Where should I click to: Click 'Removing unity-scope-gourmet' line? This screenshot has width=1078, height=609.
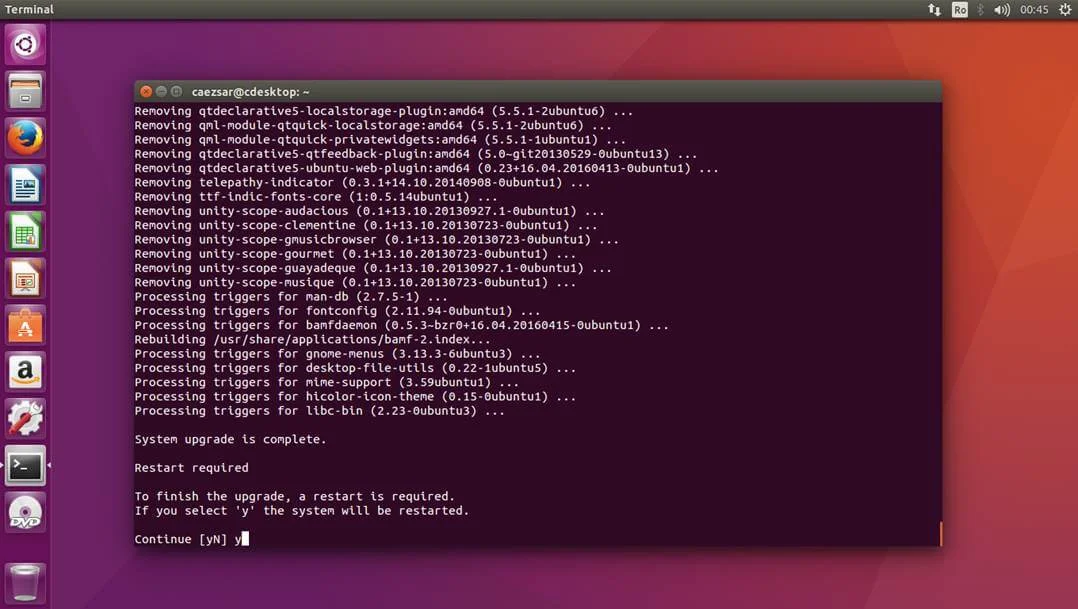(x=355, y=254)
